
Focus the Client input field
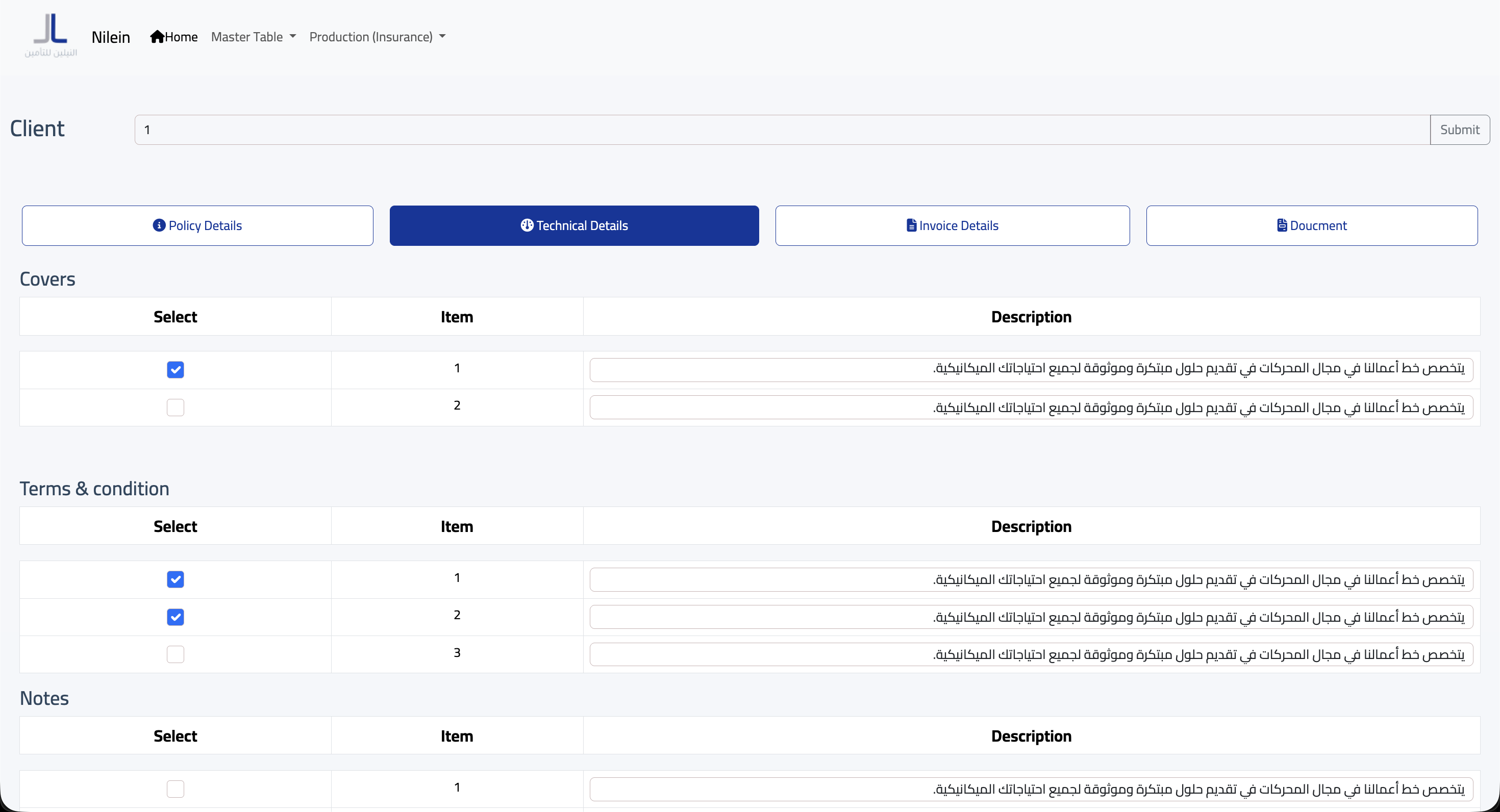(782, 129)
